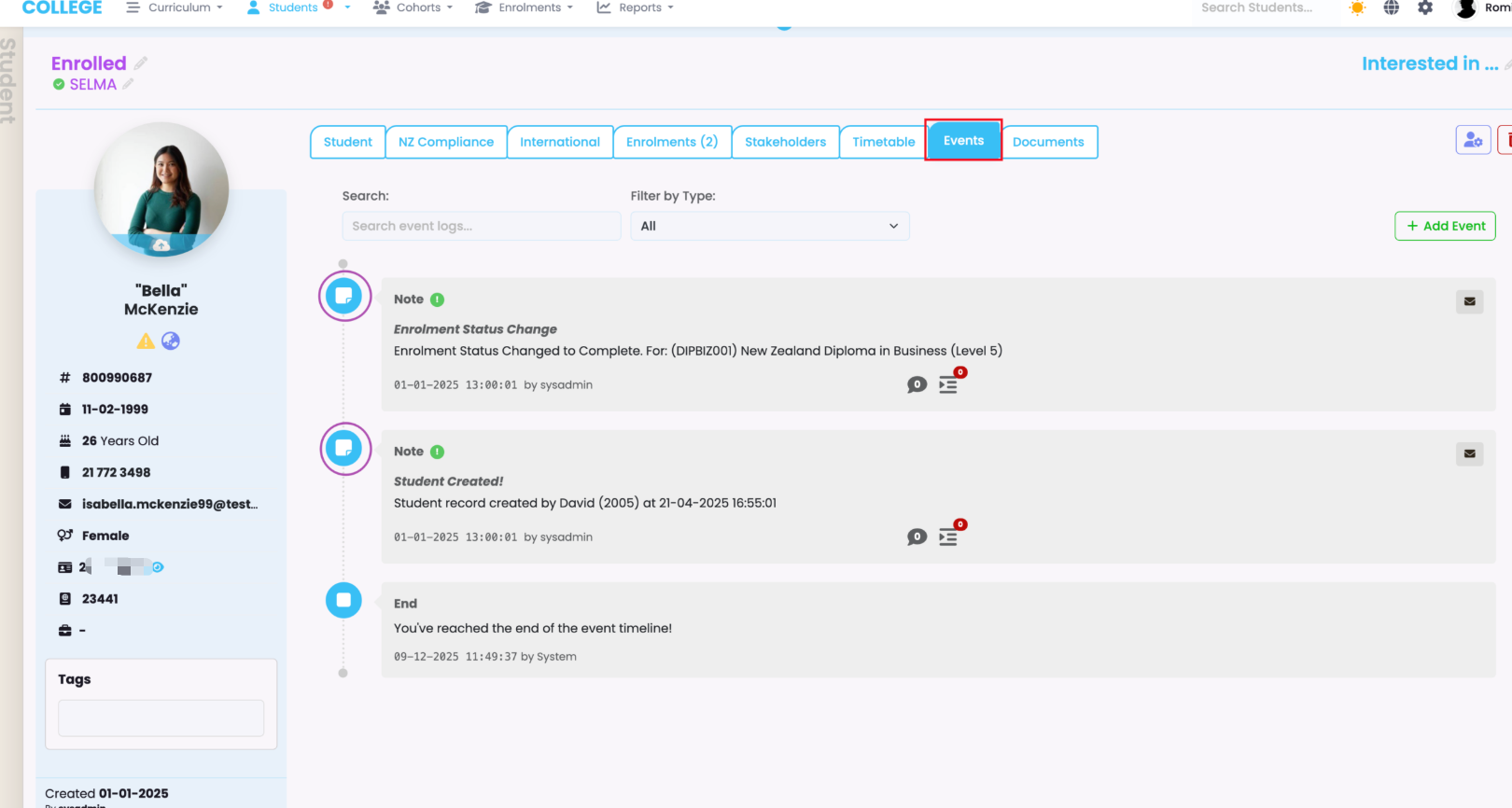The height and width of the screenshot is (808, 1512).
Task: Click the settings gear icon in top bar
Action: coord(1424,8)
